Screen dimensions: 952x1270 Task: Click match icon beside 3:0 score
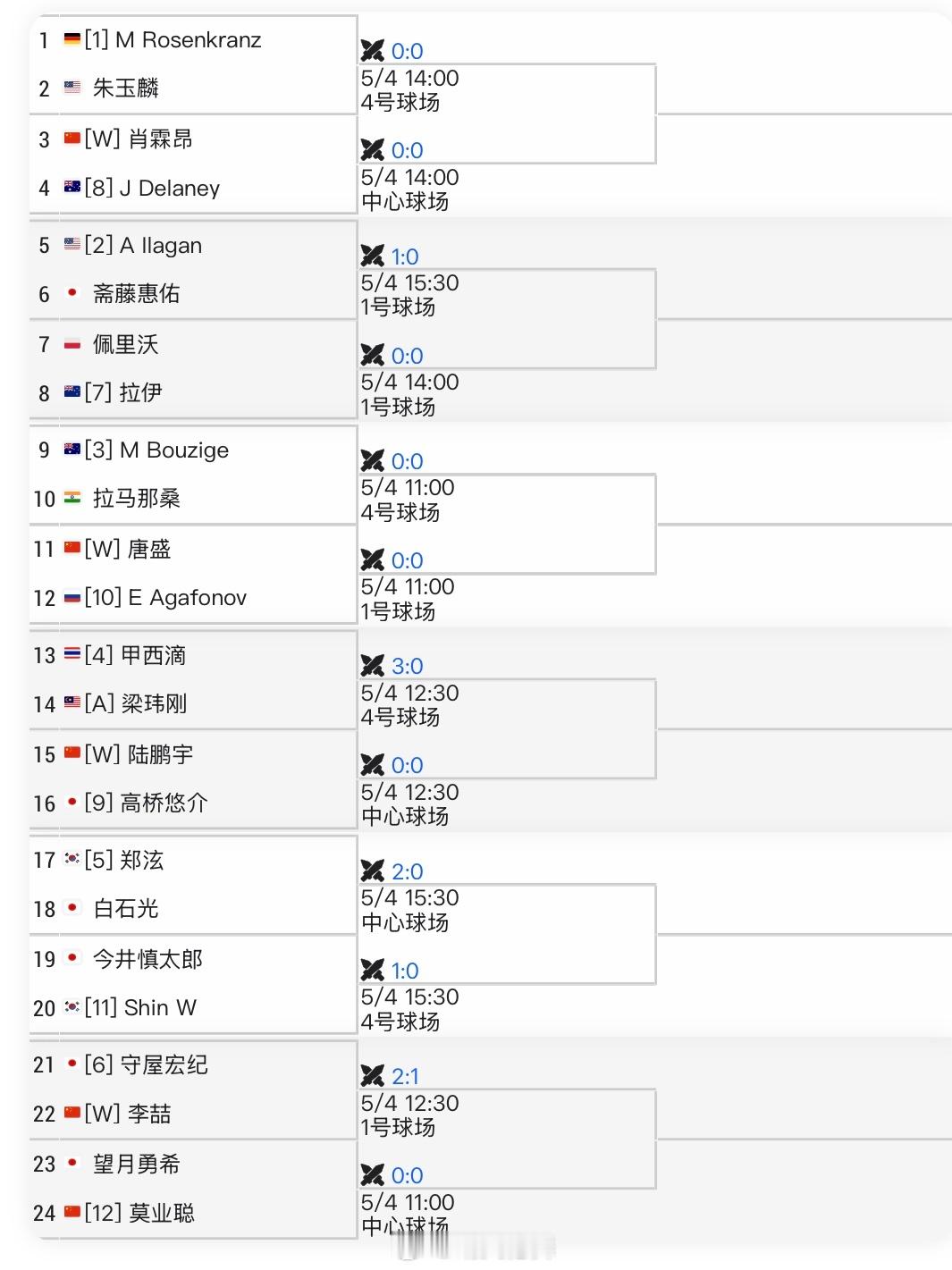click(x=373, y=666)
